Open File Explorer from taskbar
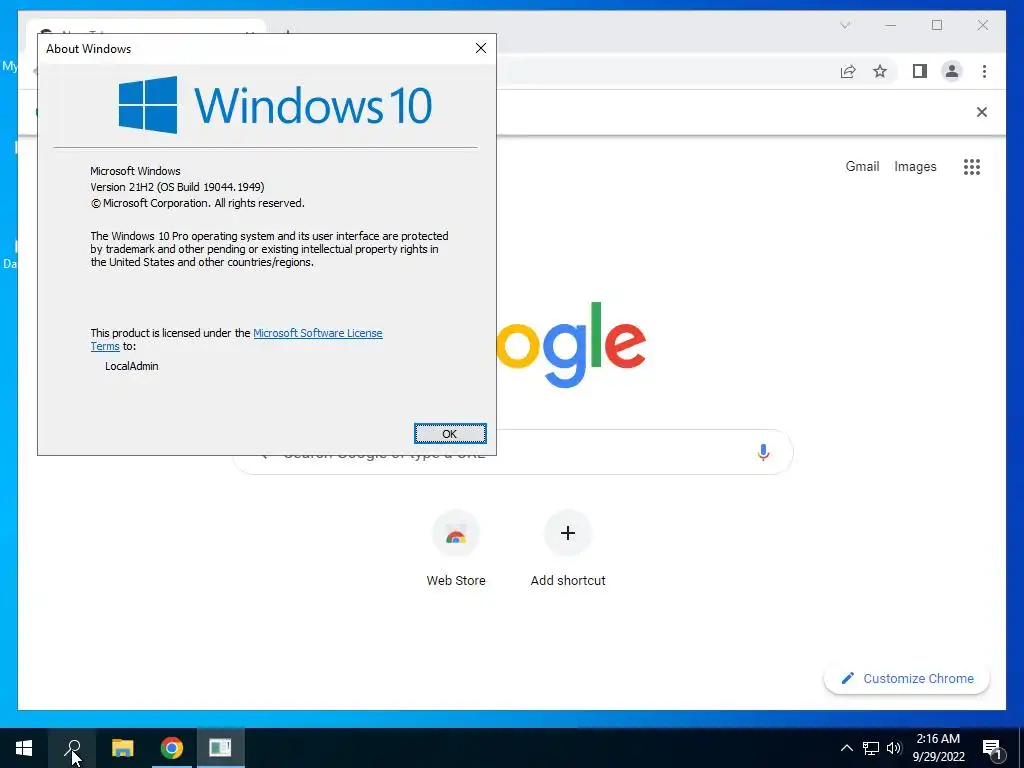 click(x=122, y=748)
